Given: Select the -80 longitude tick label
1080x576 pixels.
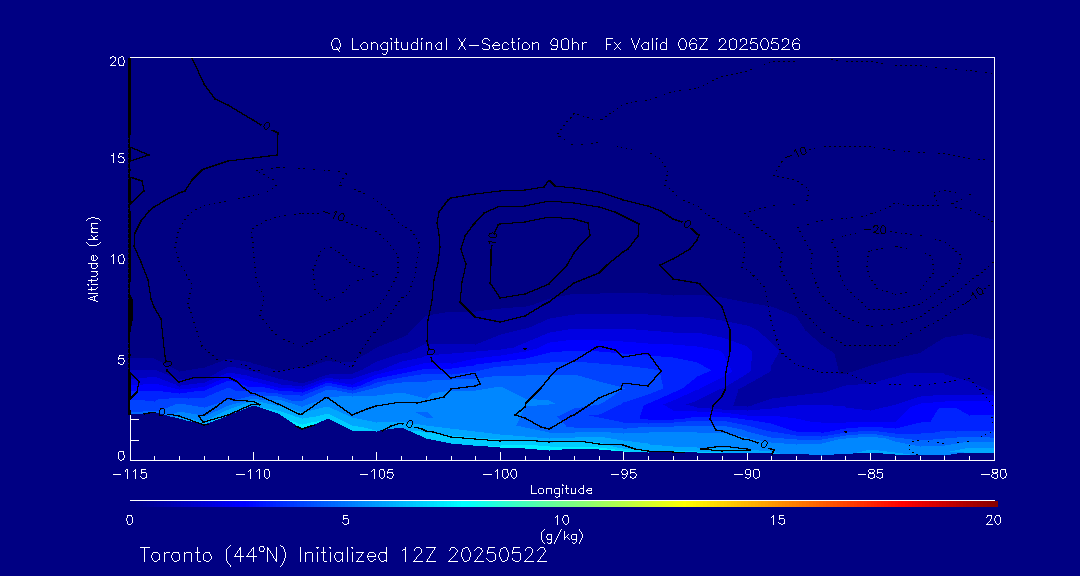Looking at the screenshot, I should pyautogui.click(x=994, y=475).
